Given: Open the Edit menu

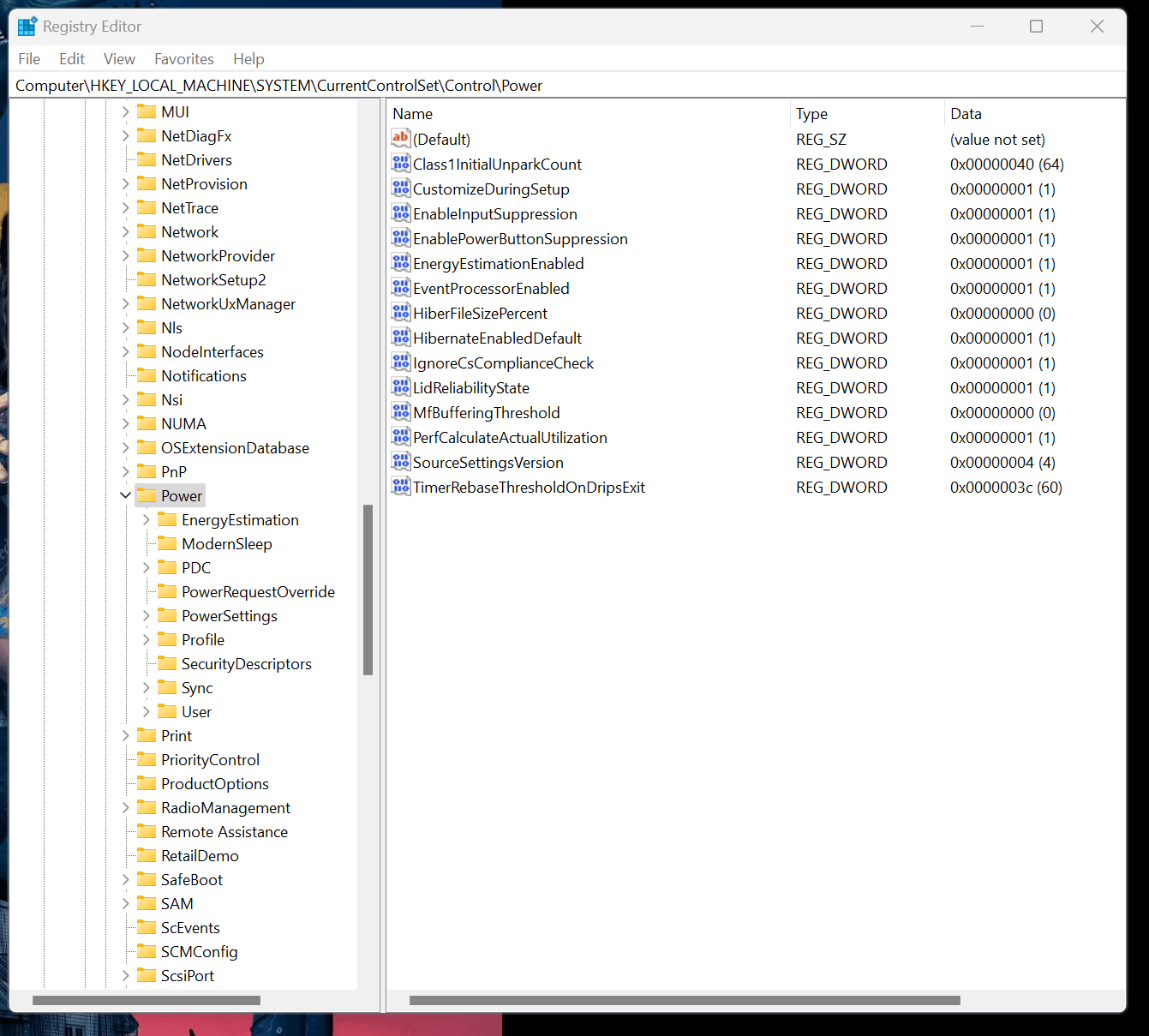Looking at the screenshot, I should [x=72, y=59].
